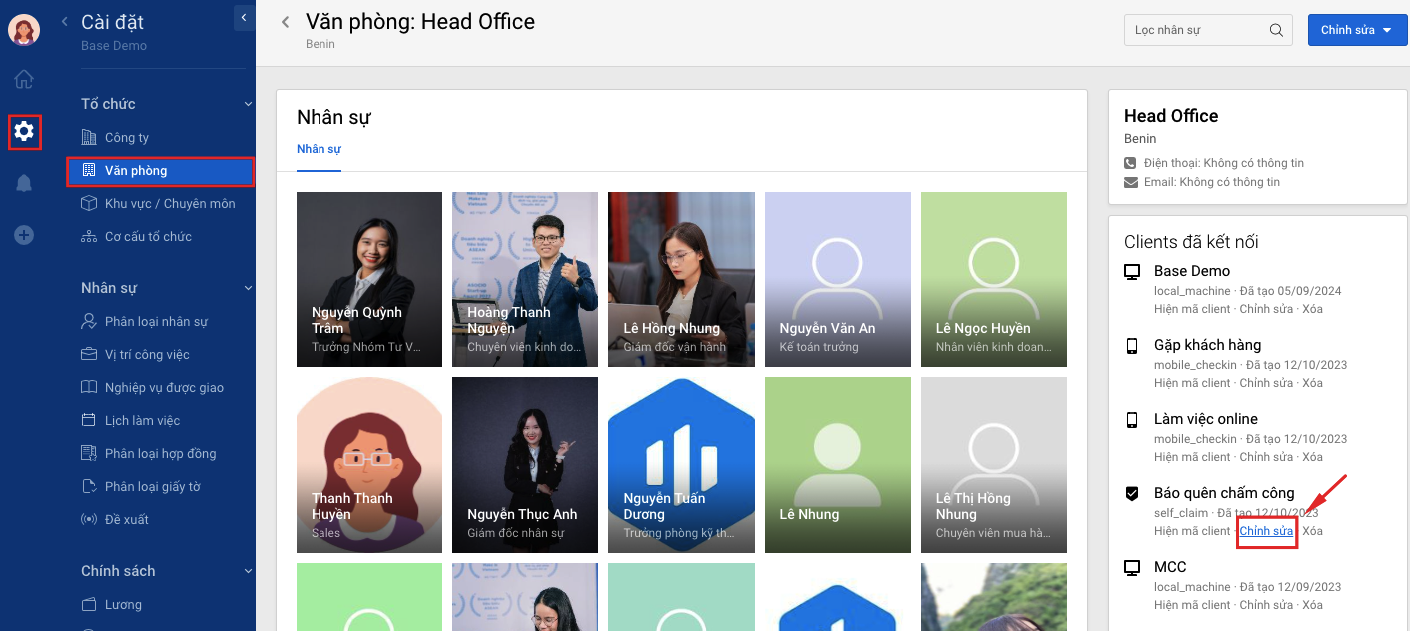Open Hoàng Thanh Nguyên employee card
The width and height of the screenshot is (1410, 631).
[525, 279]
